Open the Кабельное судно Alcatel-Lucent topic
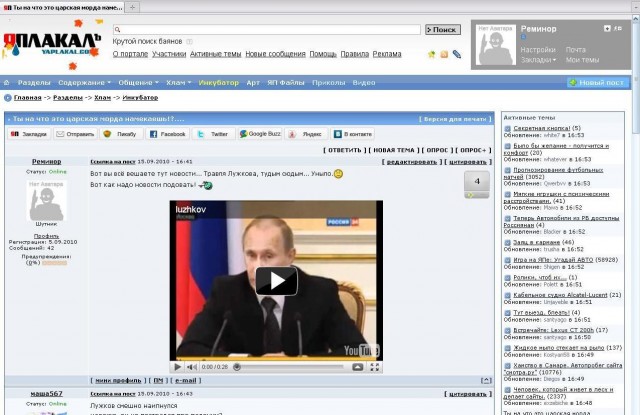This screenshot has width=640, height=415. point(560,295)
